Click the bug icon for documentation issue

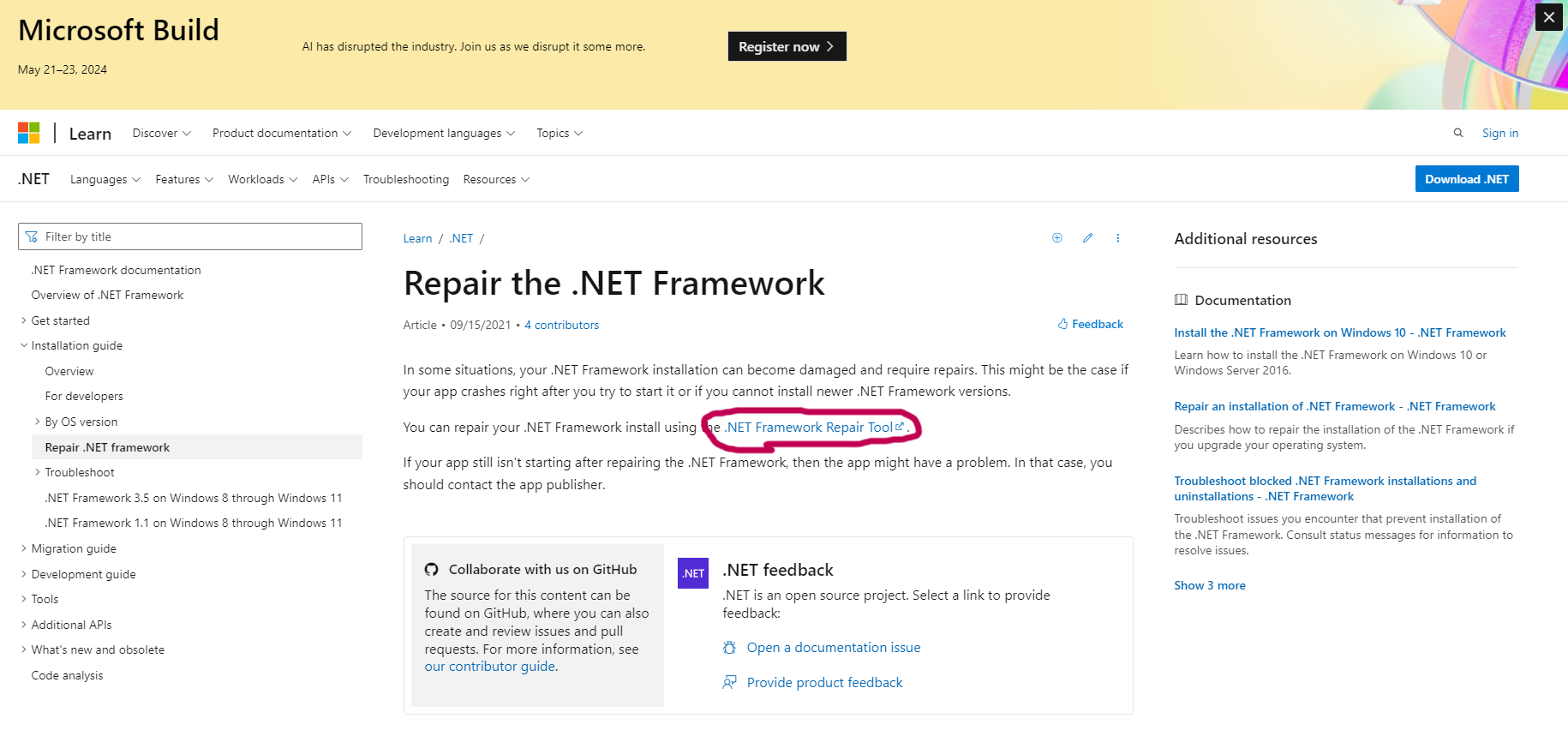(729, 648)
